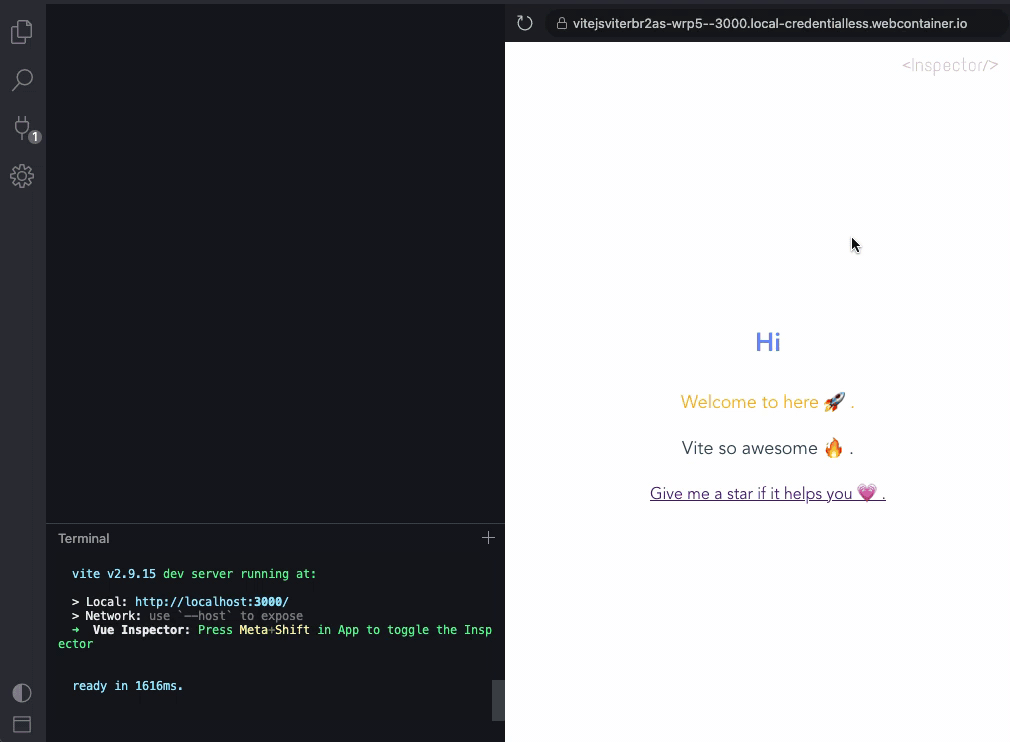Toggle the panel layout icon at bottom
The height and width of the screenshot is (742, 1010).
coord(22,725)
